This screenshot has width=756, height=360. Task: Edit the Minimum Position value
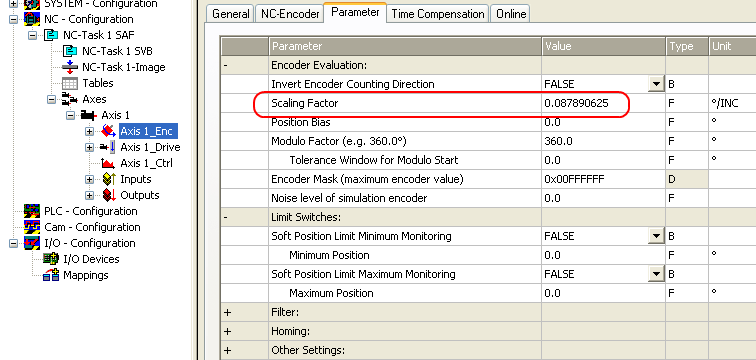tap(603, 255)
